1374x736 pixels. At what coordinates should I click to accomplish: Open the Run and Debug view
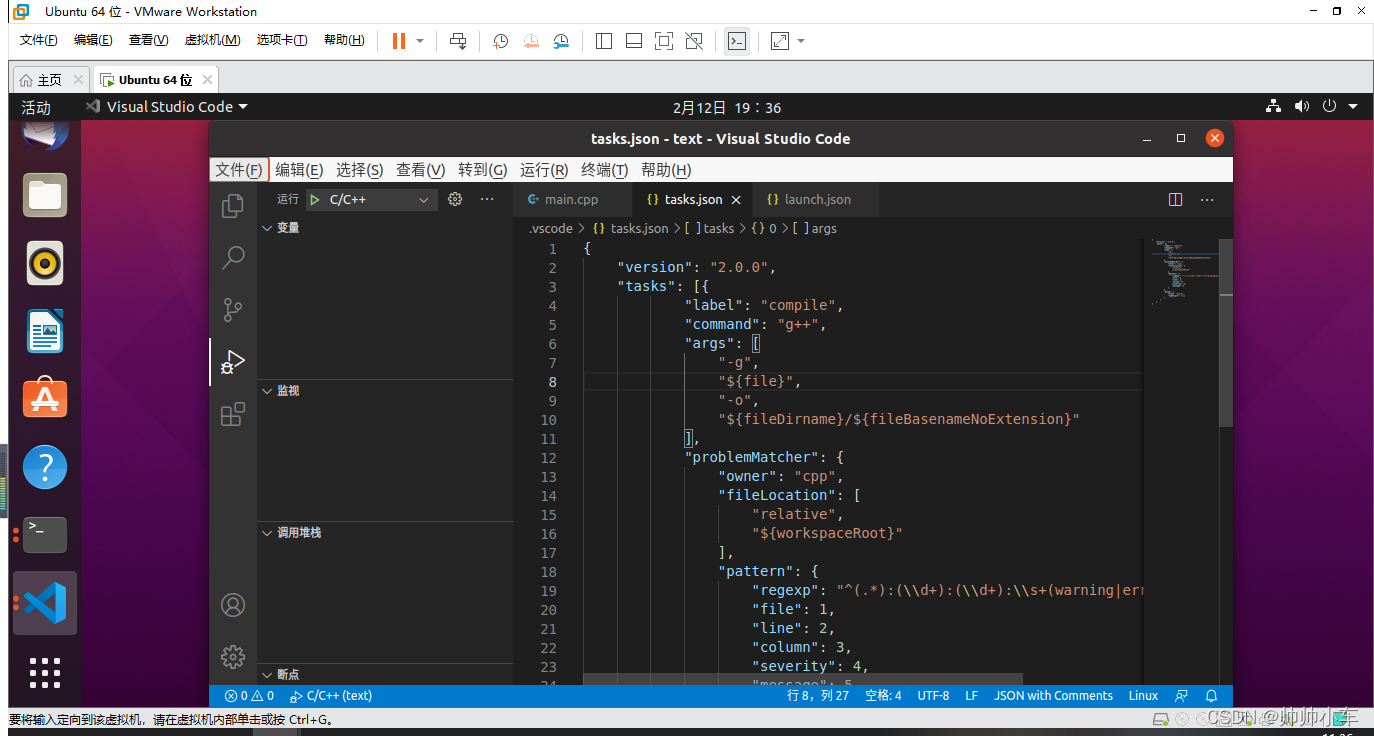(233, 362)
